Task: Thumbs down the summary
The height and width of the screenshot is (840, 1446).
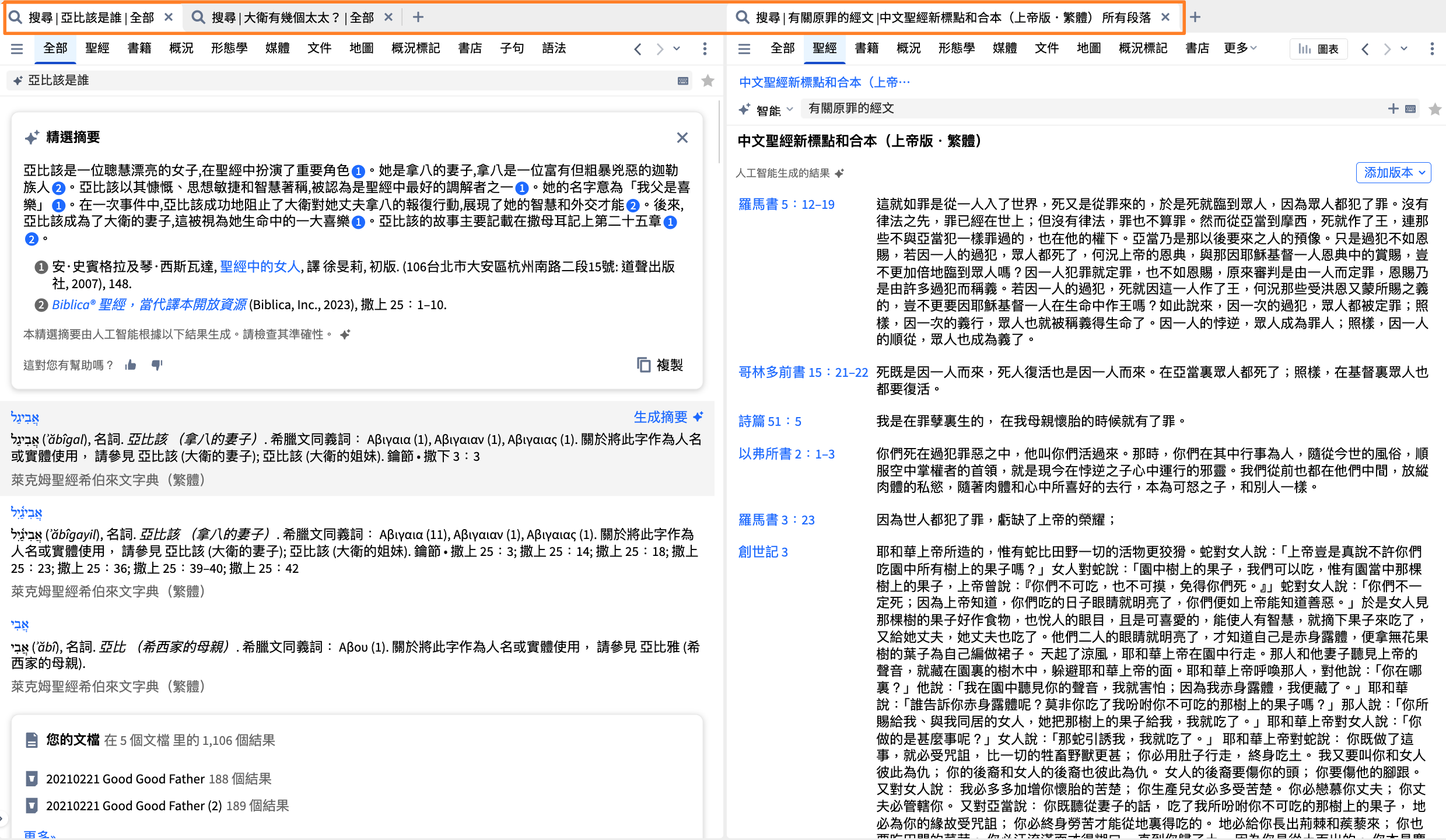Action: 157,365
